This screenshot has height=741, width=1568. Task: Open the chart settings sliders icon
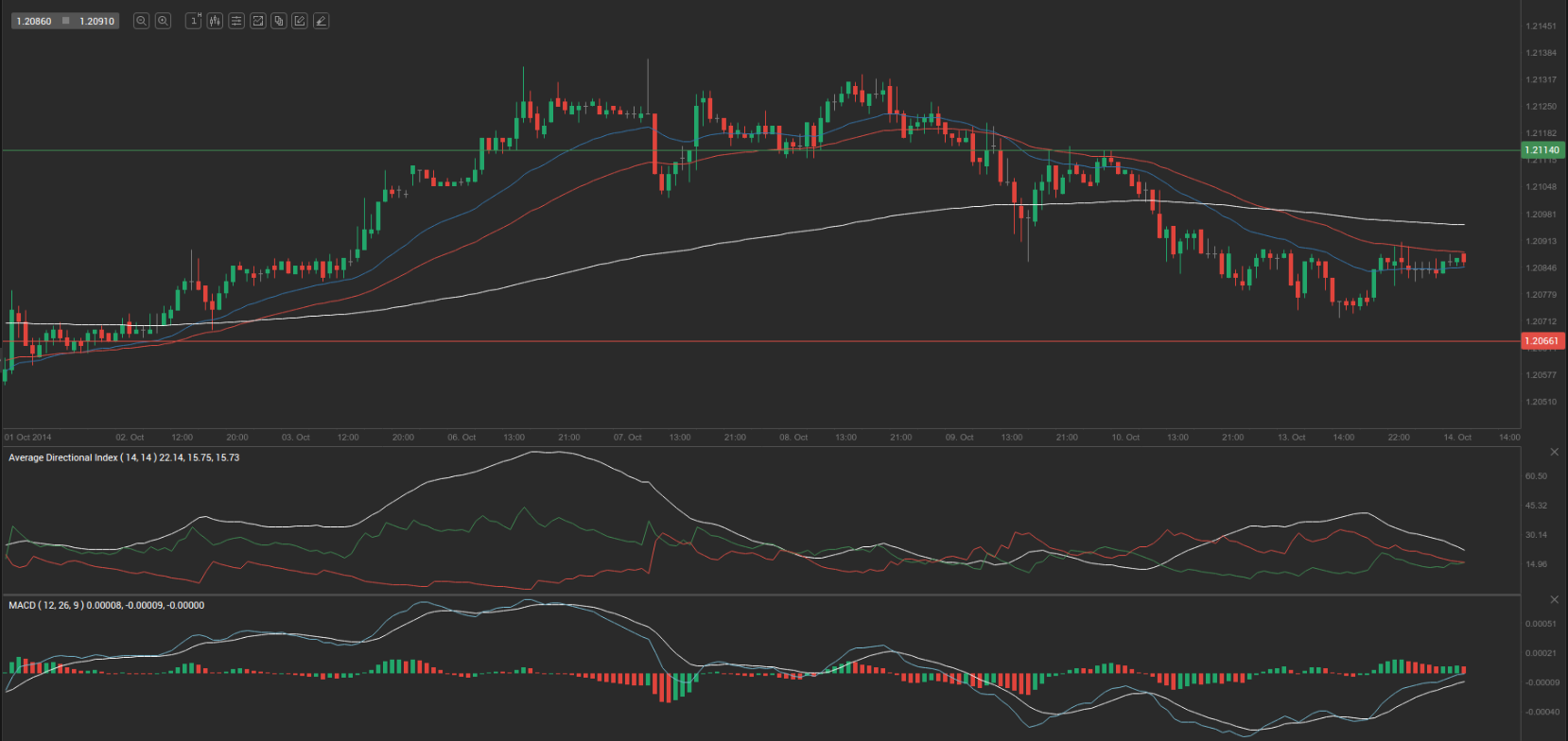pos(236,21)
